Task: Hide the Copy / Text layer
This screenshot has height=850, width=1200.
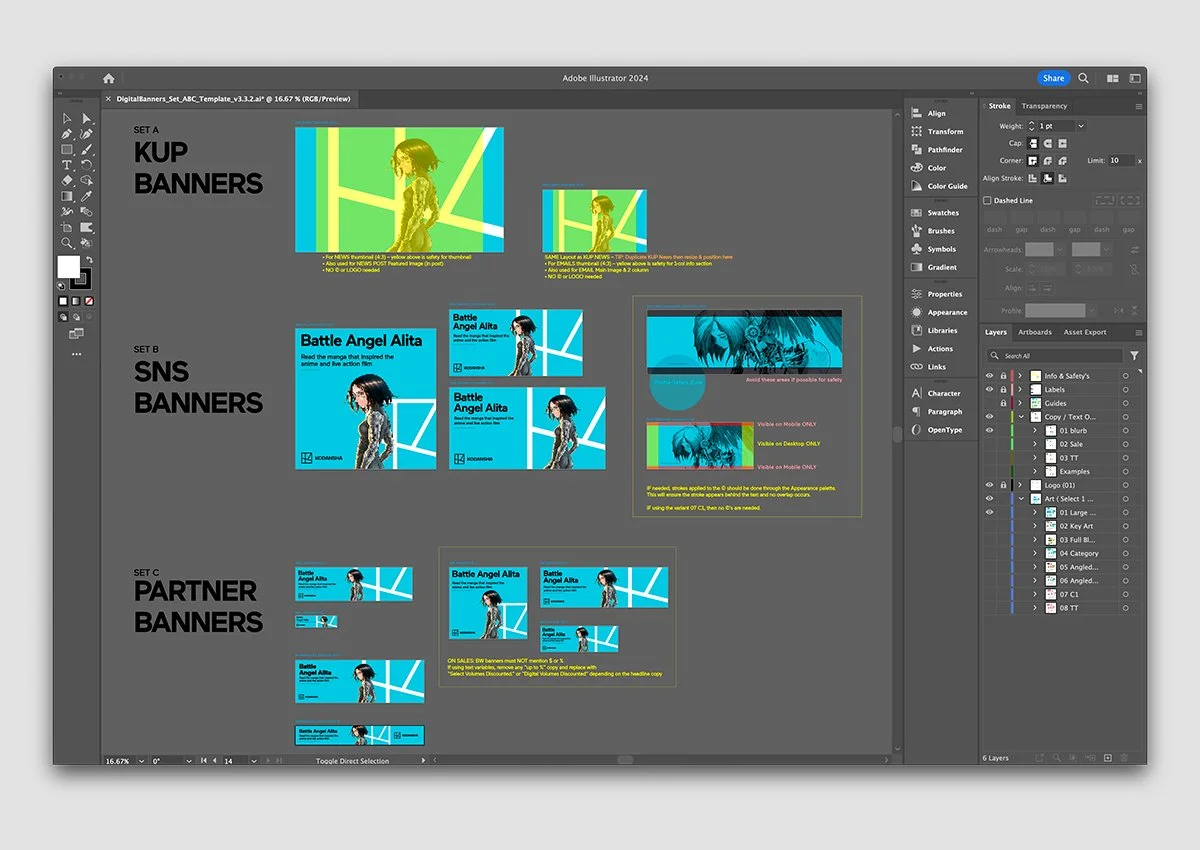Action: pos(990,416)
